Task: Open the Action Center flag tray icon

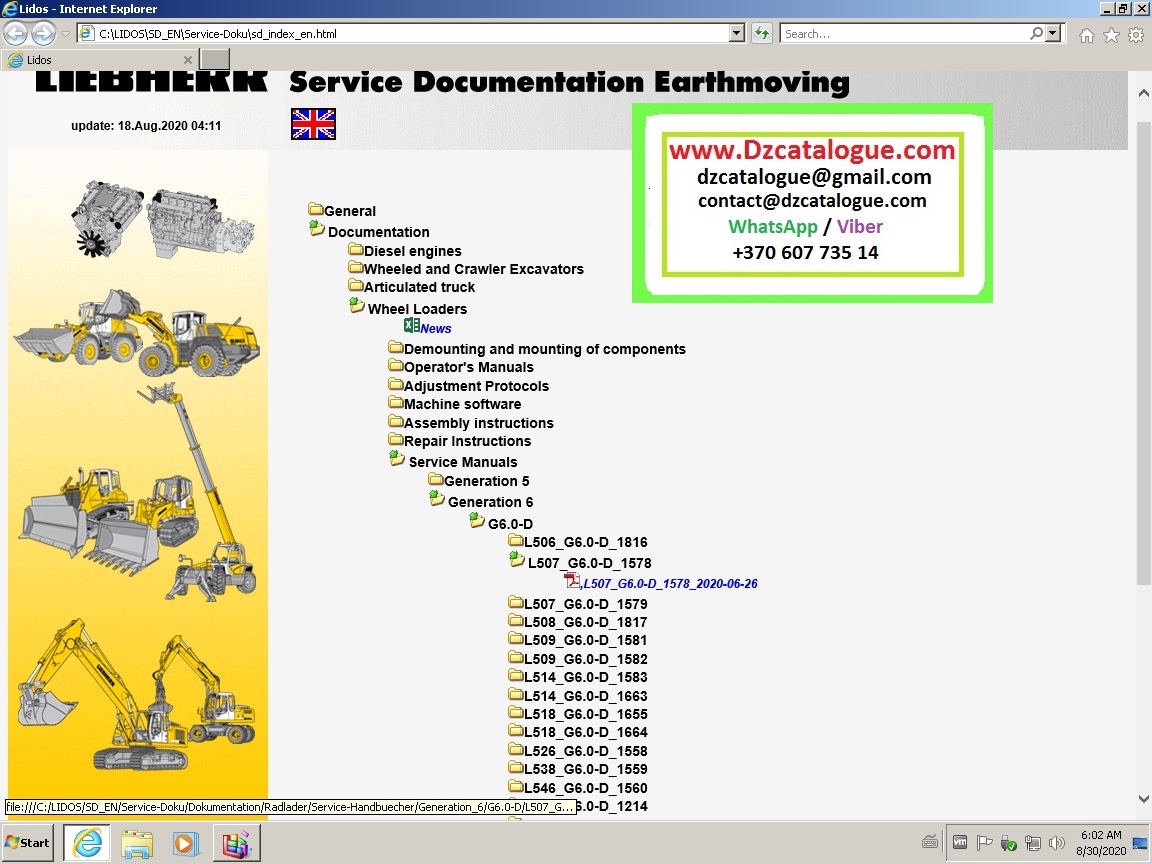Action: click(x=984, y=843)
